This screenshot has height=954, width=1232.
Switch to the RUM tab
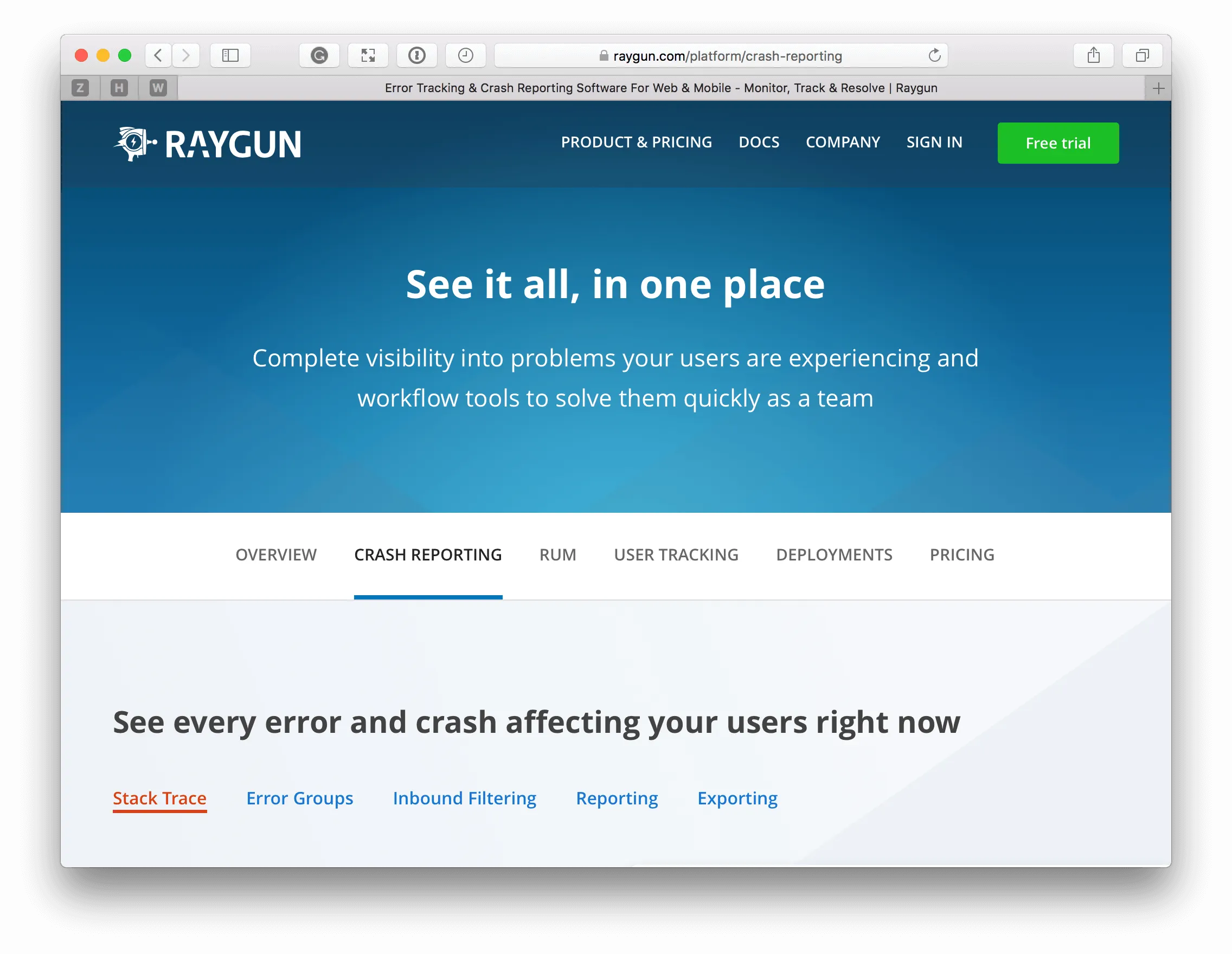(x=557, y=555)
